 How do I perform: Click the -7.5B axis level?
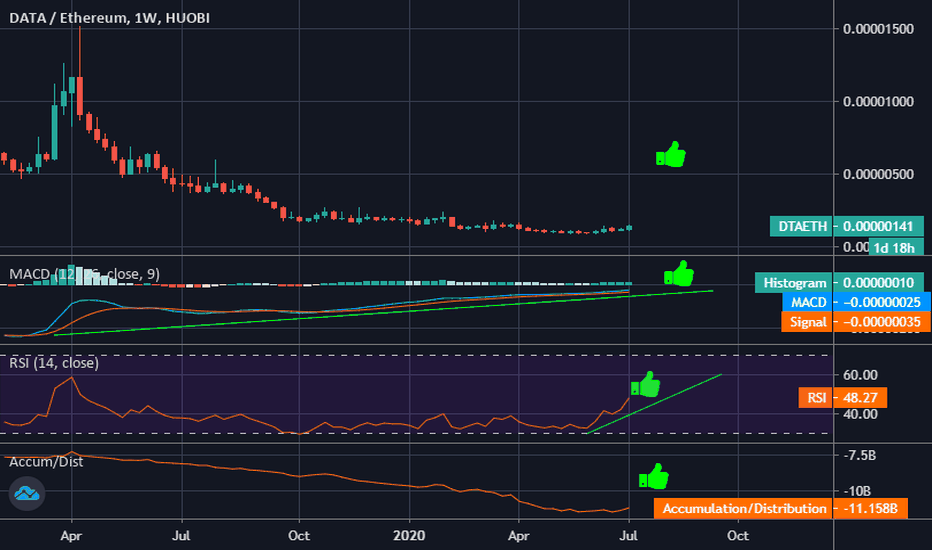click(x=859, y=455)
